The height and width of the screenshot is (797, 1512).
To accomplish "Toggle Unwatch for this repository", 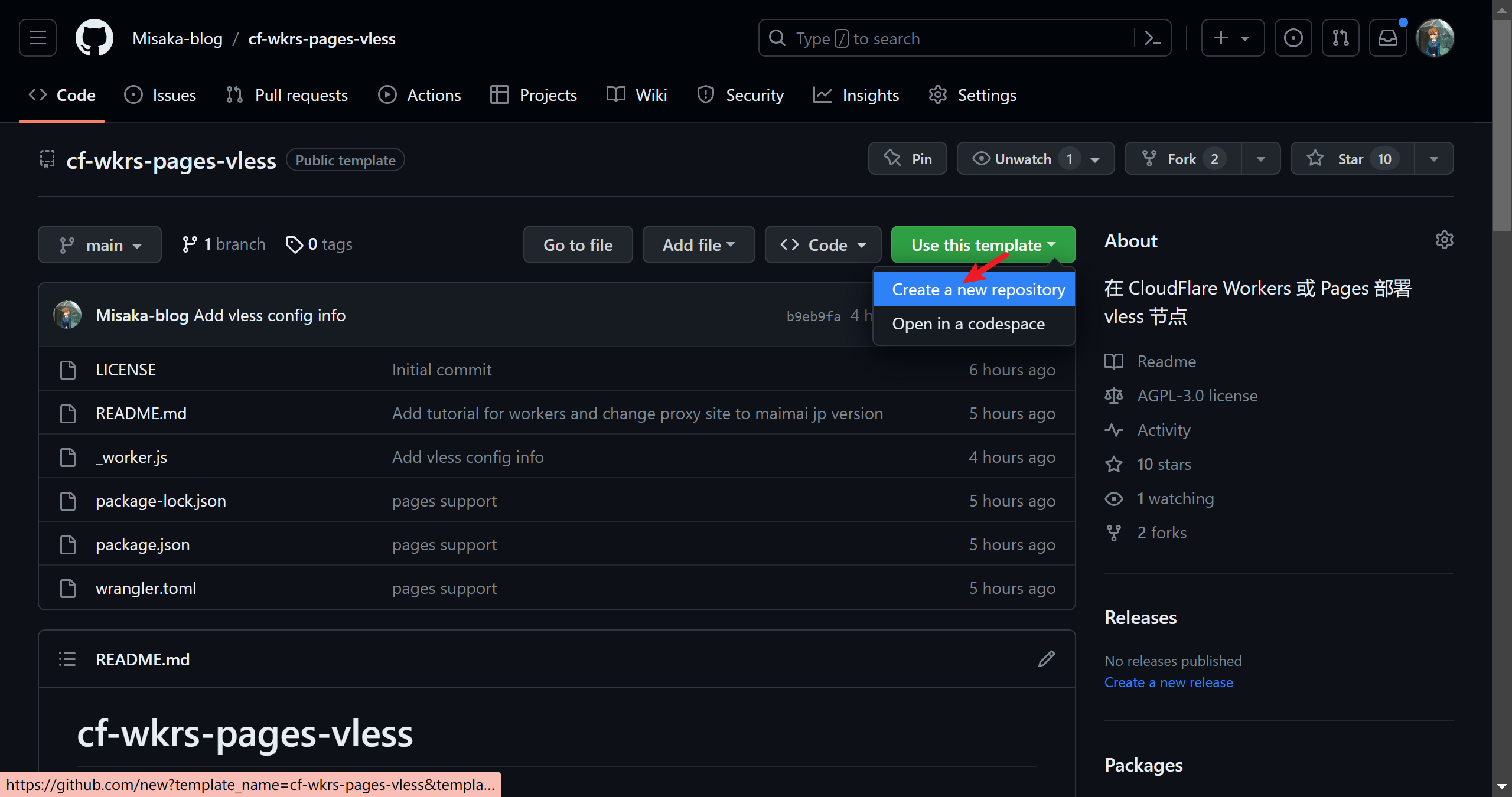I will (x=1023, y=159).
